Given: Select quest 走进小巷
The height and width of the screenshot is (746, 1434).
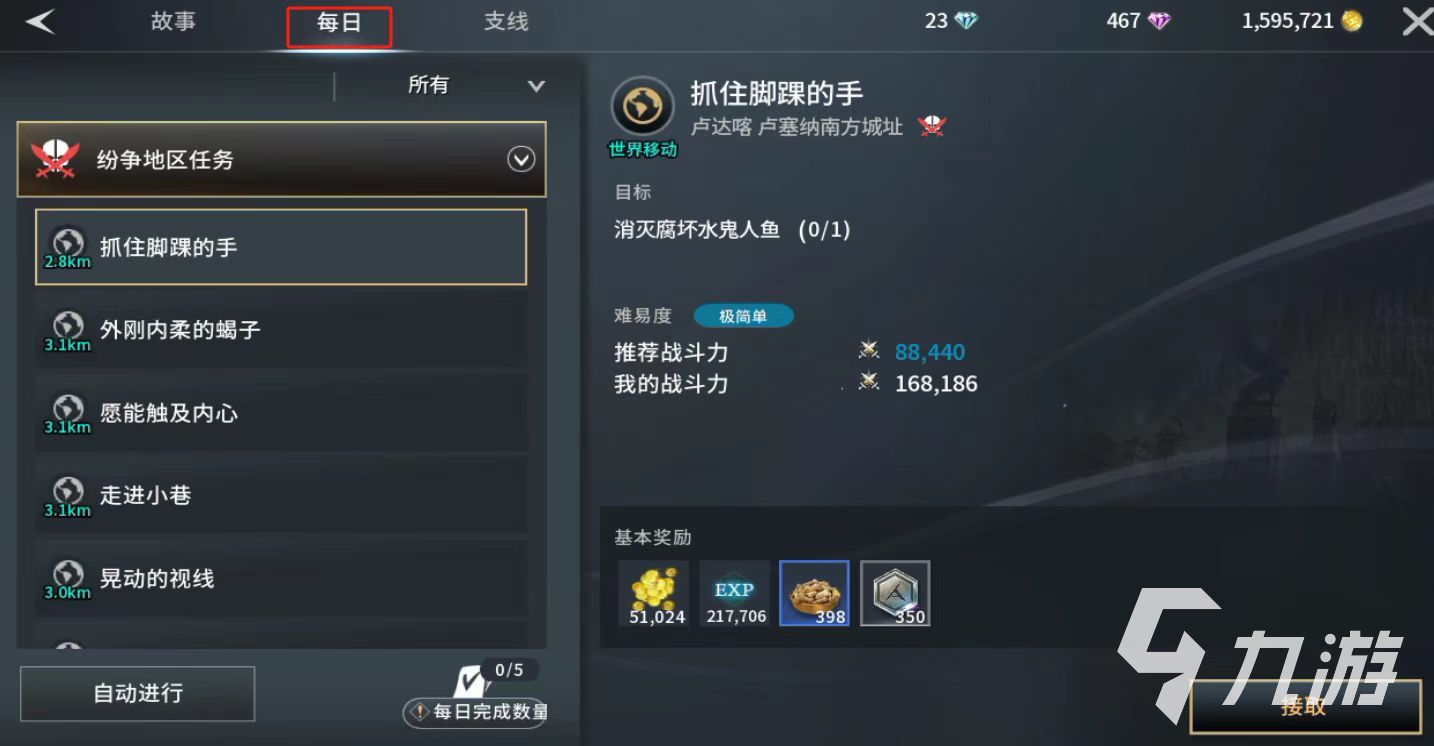Looking at the screenshot, I should (x=281, y=495).
